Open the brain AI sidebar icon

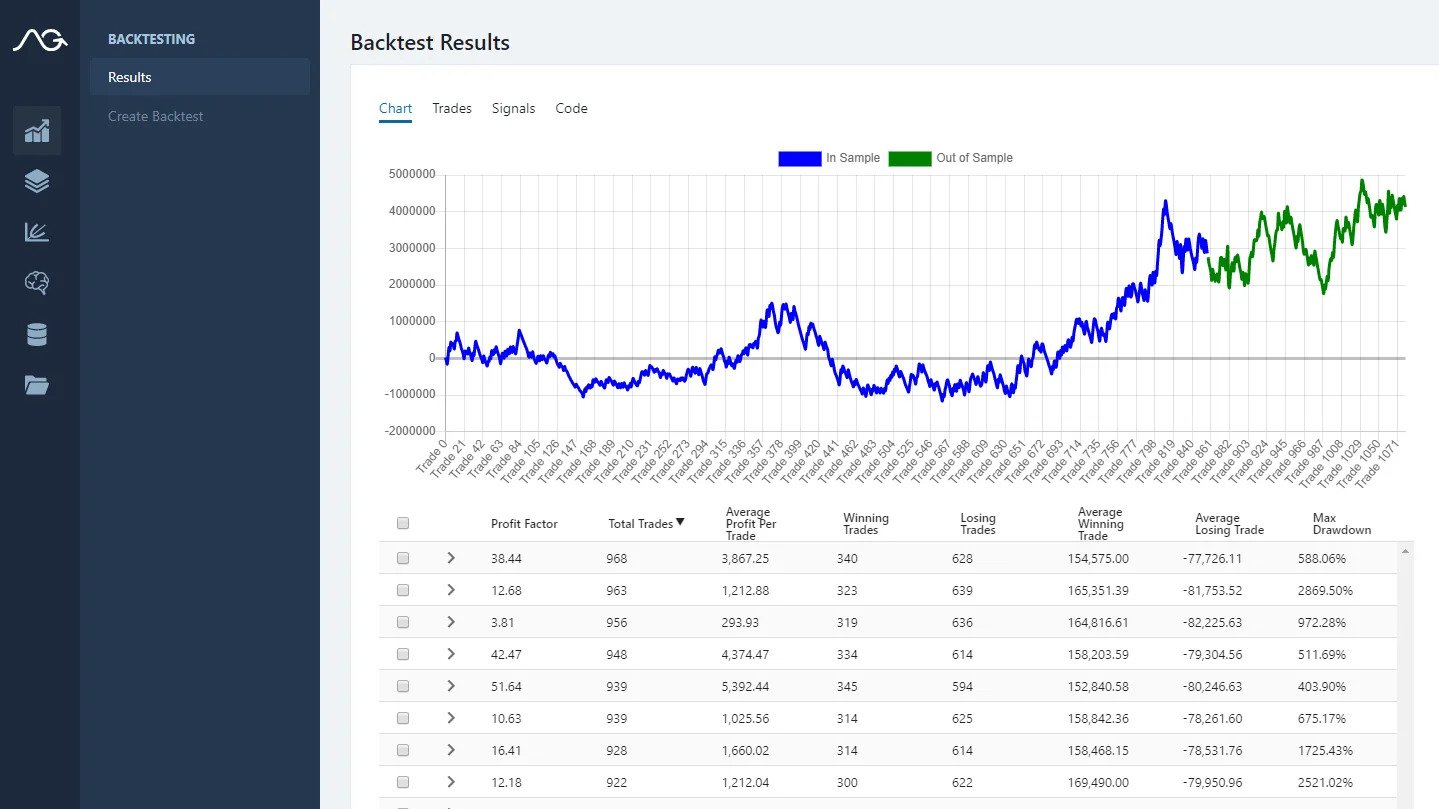click(37, 283)
